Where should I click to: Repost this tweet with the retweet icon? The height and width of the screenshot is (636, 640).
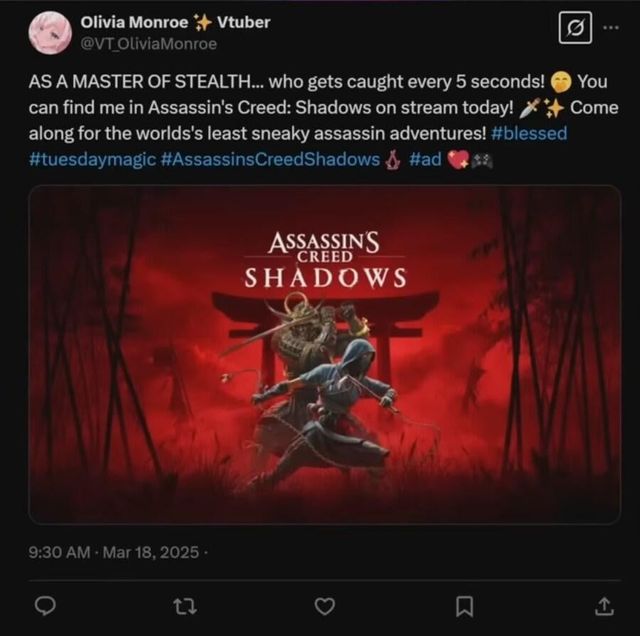pos(185,606)
